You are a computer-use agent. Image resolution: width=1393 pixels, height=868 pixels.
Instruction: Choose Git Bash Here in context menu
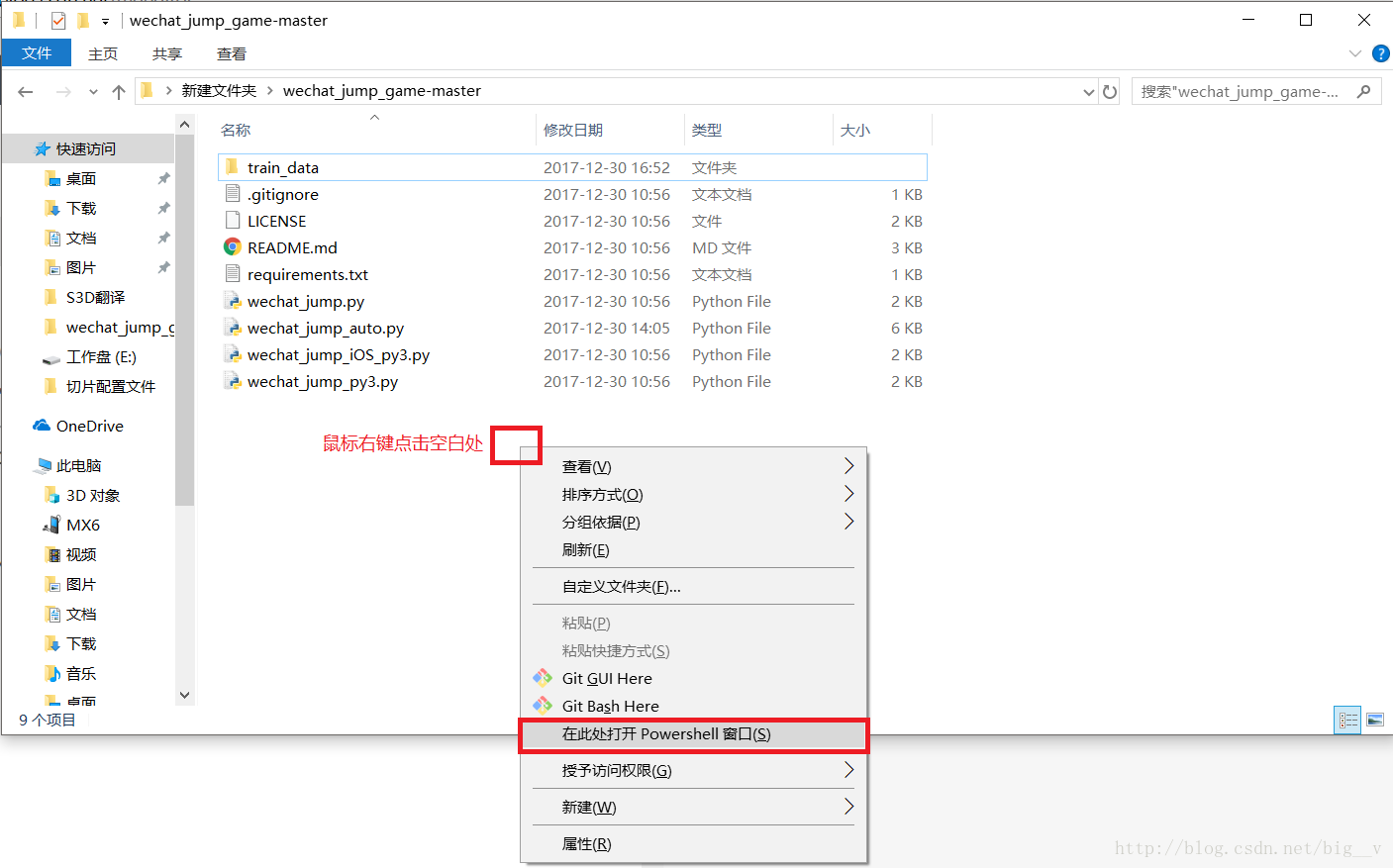(x=693, y=706)
